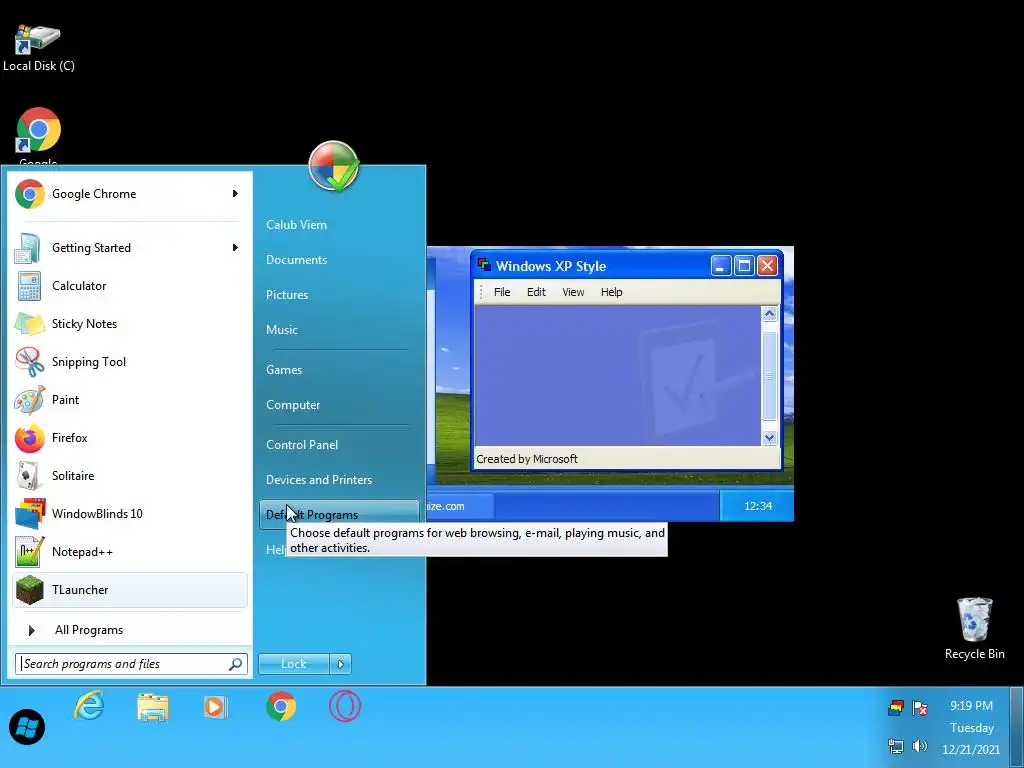This screenshot has width=1024, height=768.
Task: Launch Firefox from the Start menu
Action: point(129,438)
